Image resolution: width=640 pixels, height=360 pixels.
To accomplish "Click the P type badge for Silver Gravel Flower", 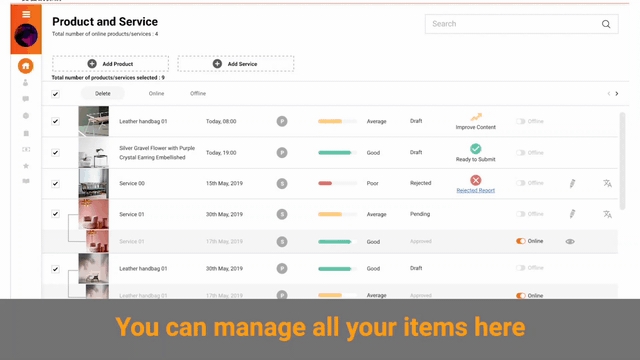I will coord(282,153).
